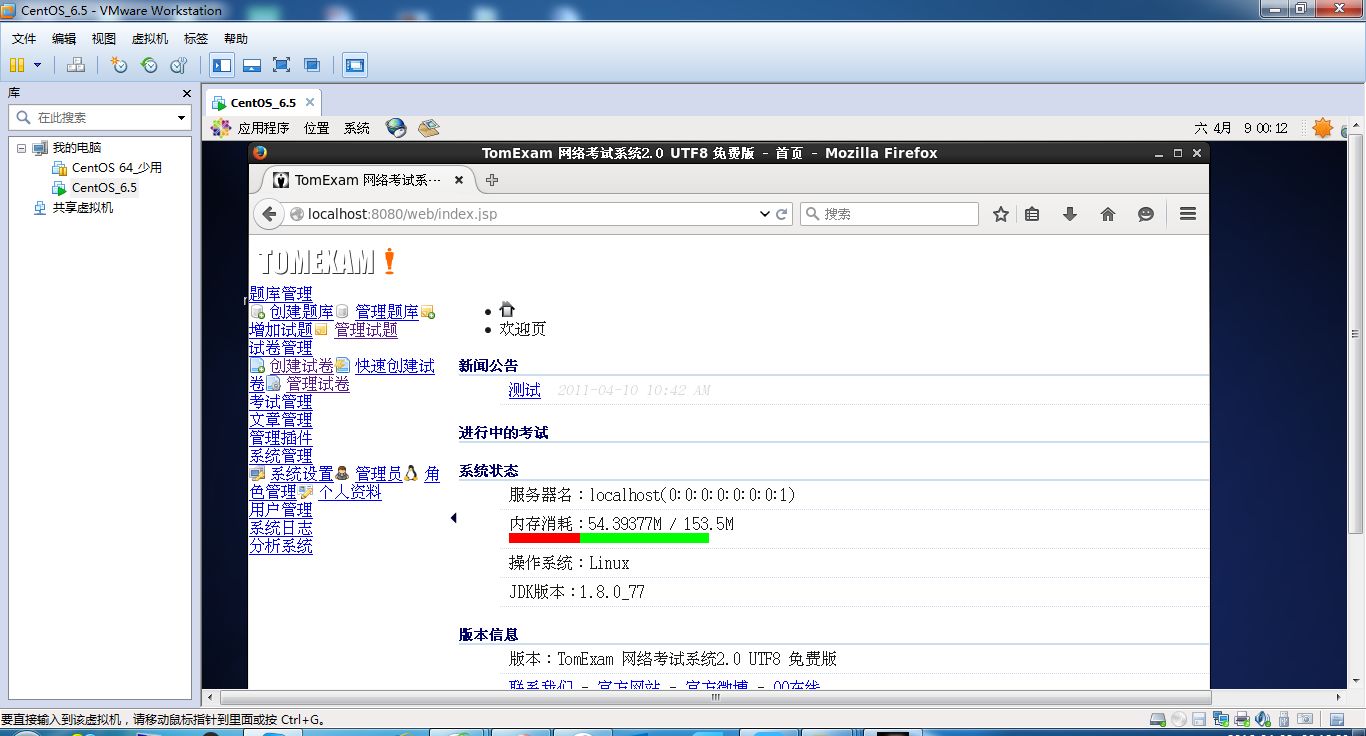Switch to Unity mode icon
This screenshot has height=736, width=1366.
coord(312,65)
